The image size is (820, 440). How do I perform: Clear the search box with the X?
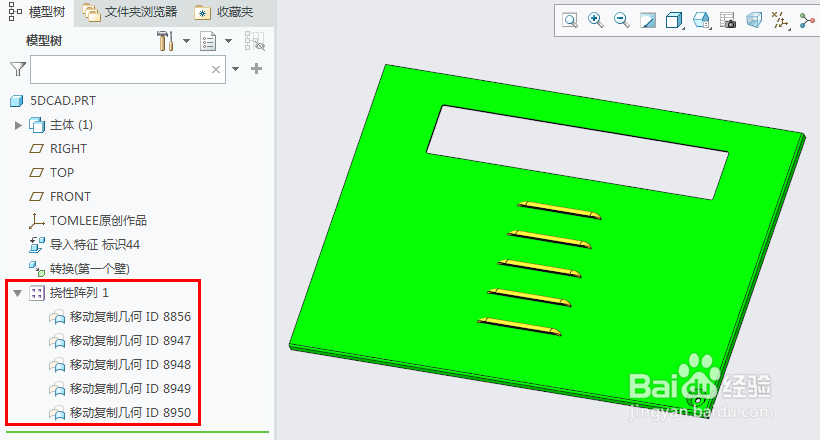(215, 69)
